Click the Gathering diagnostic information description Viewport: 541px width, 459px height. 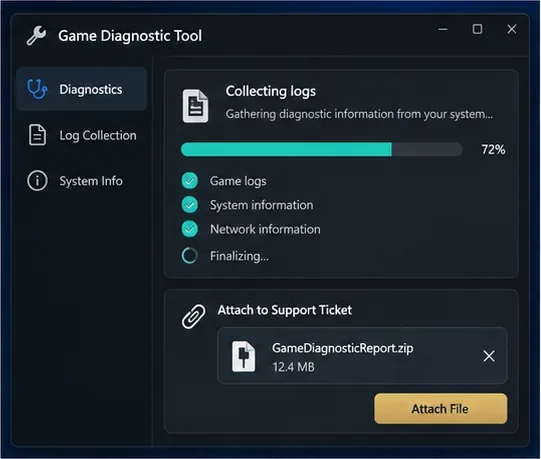pos(359,114)
